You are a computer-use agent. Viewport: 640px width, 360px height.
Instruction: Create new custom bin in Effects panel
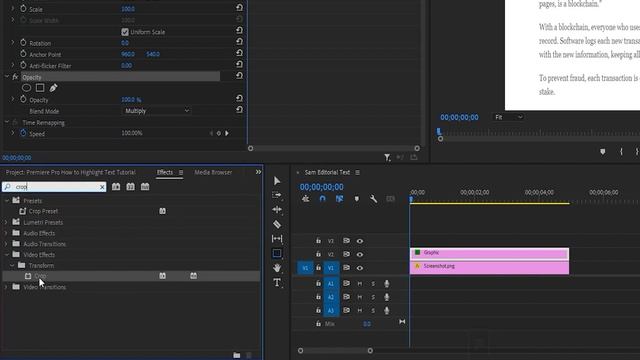pyautogui.click(x=237, y=355)
